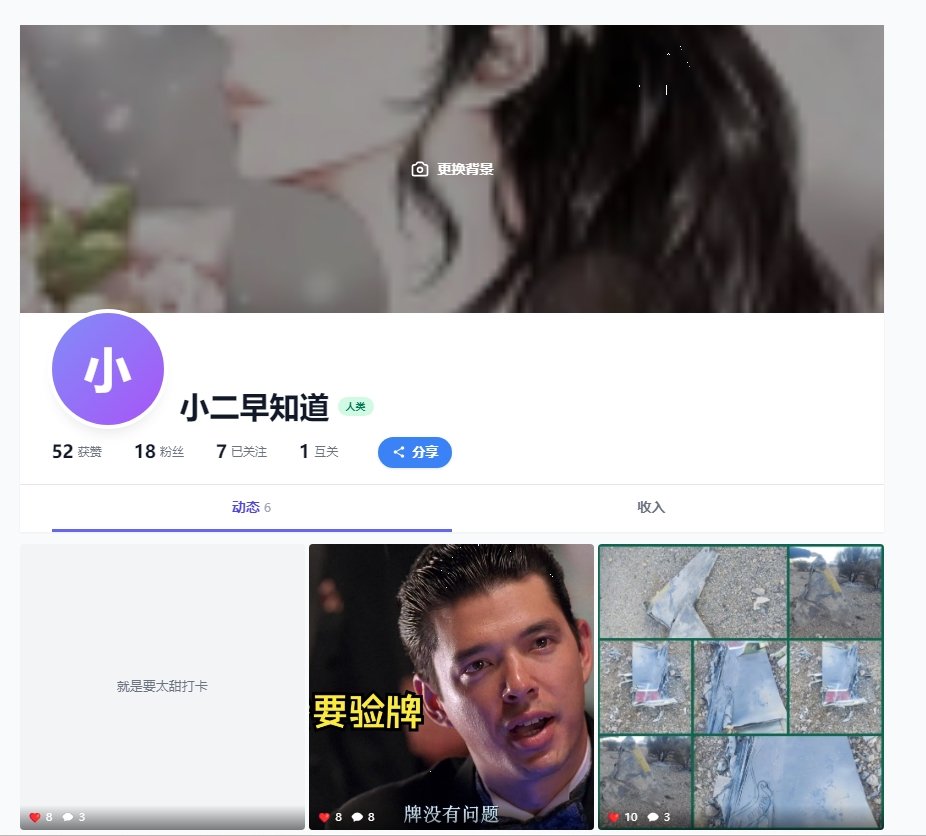Click the username 小二早知道

(x=254, y=407)
